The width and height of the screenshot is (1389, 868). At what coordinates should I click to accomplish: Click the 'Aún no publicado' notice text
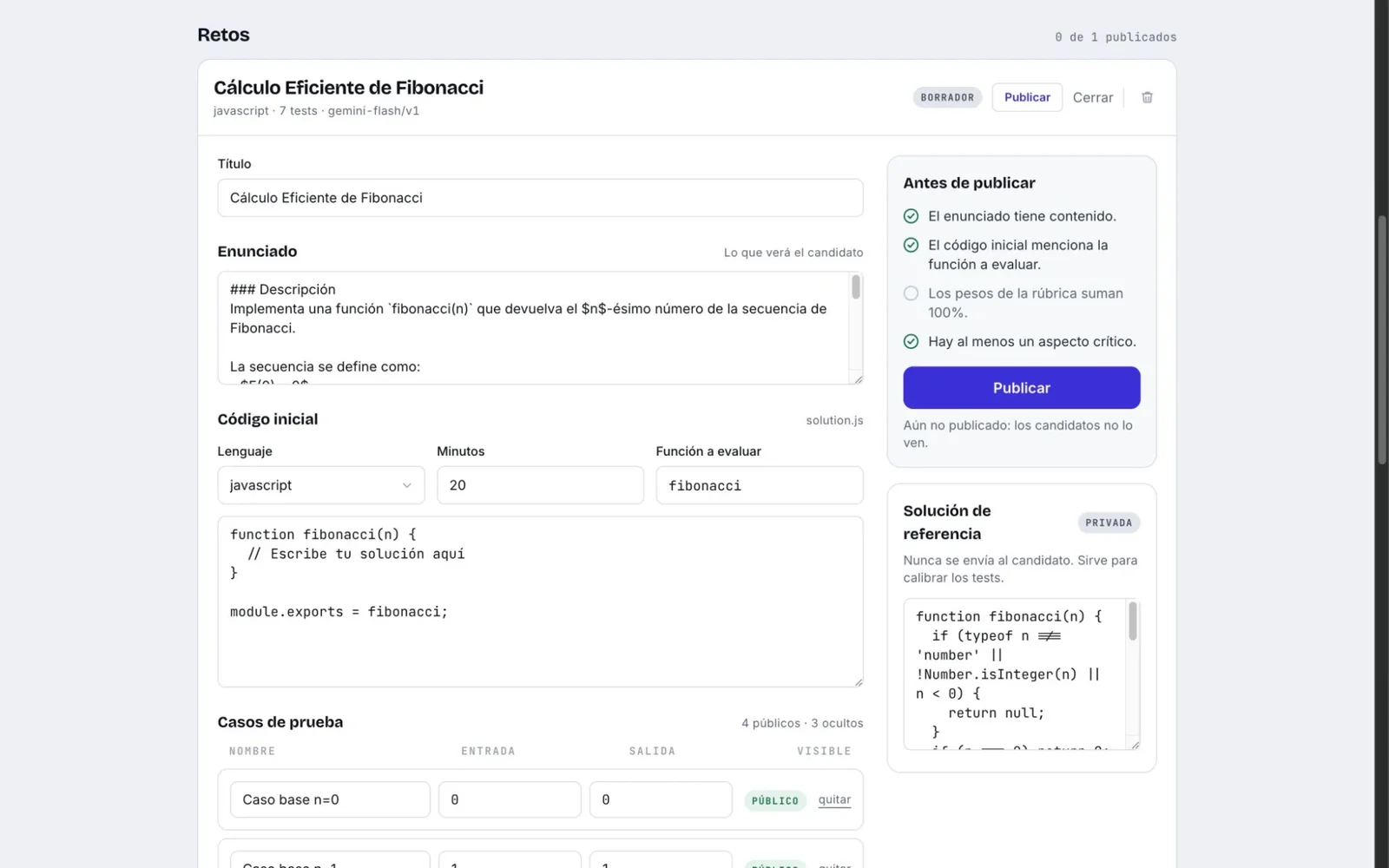[1017, 434]
